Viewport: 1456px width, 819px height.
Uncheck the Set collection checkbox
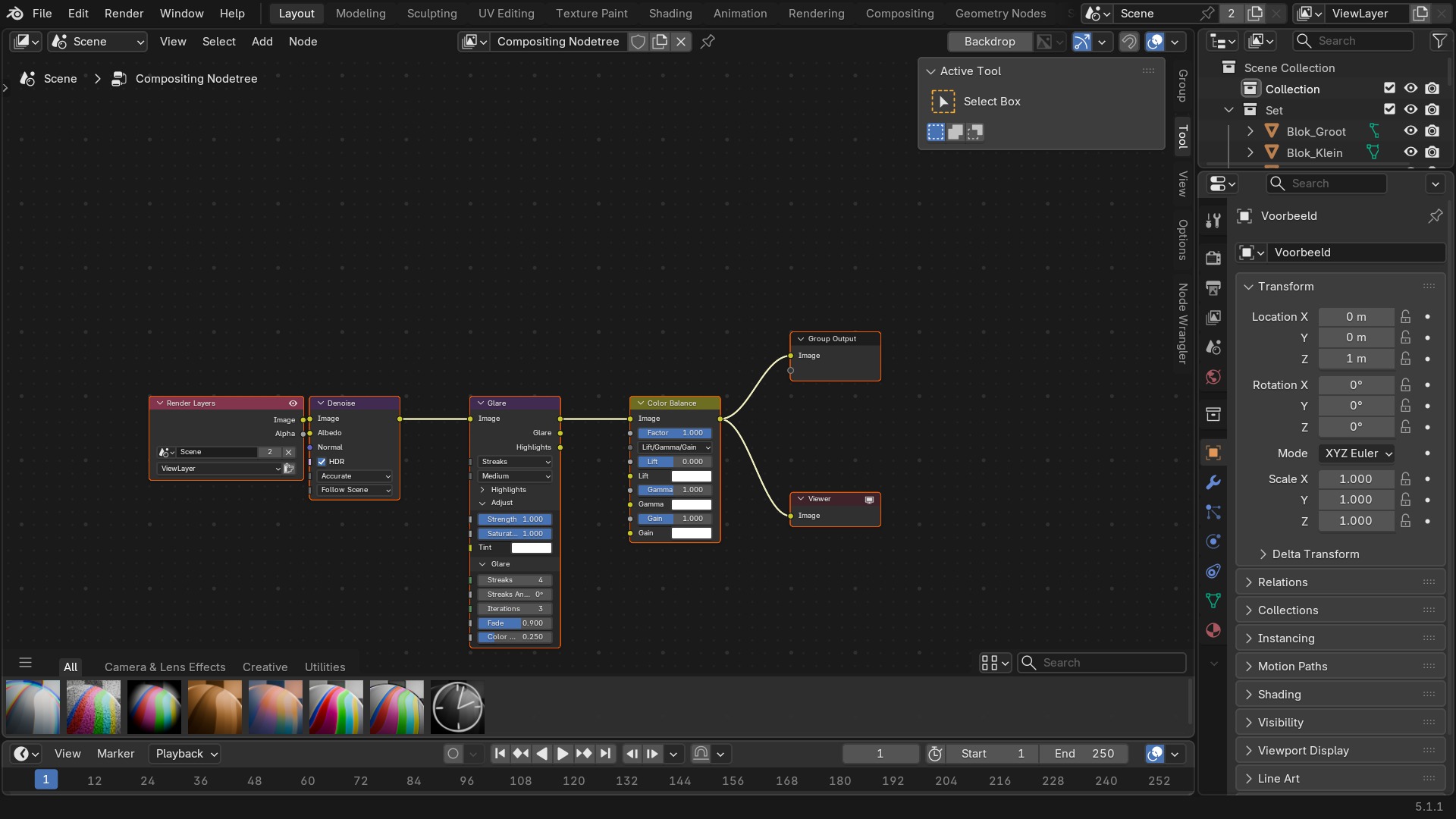pyautogui.click(x=1389, y=110)
